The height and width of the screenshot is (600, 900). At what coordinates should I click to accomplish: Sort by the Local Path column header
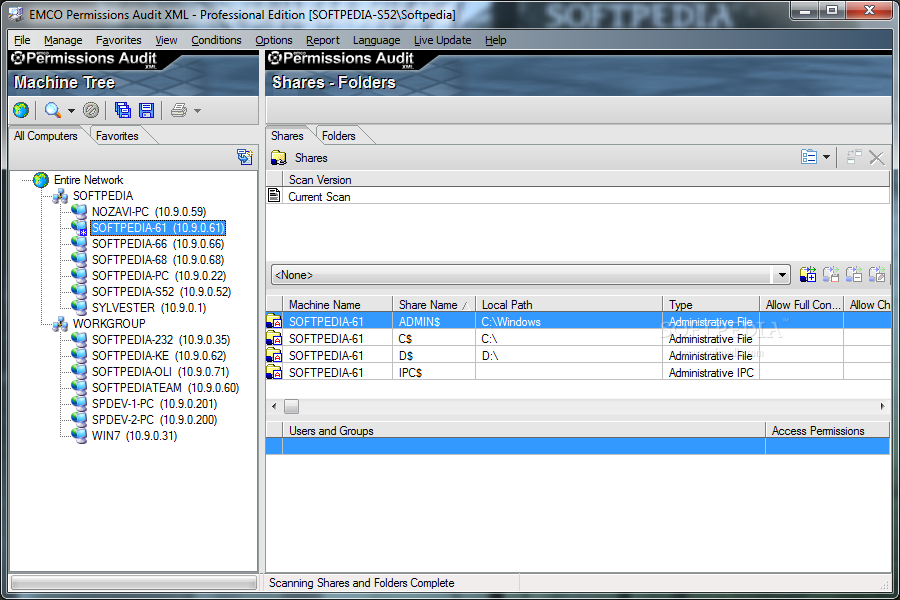click(569, 305)
